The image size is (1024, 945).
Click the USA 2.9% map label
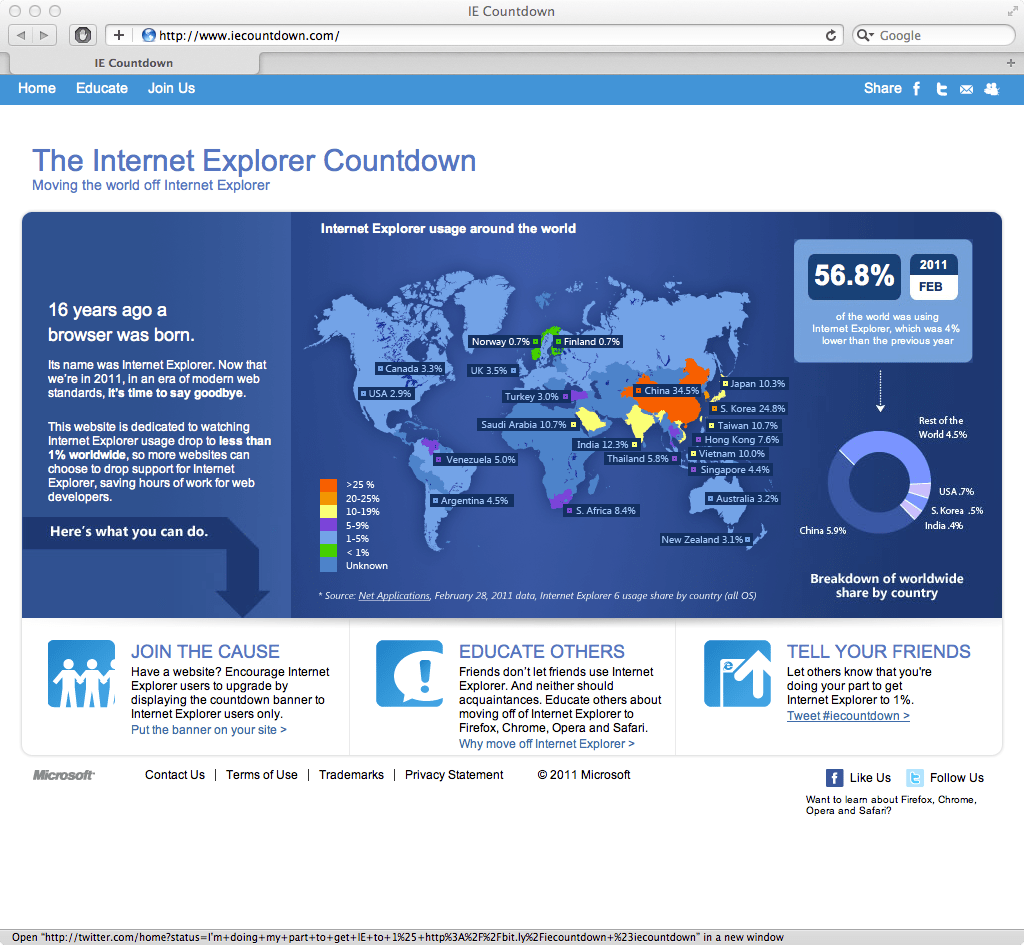386,394
